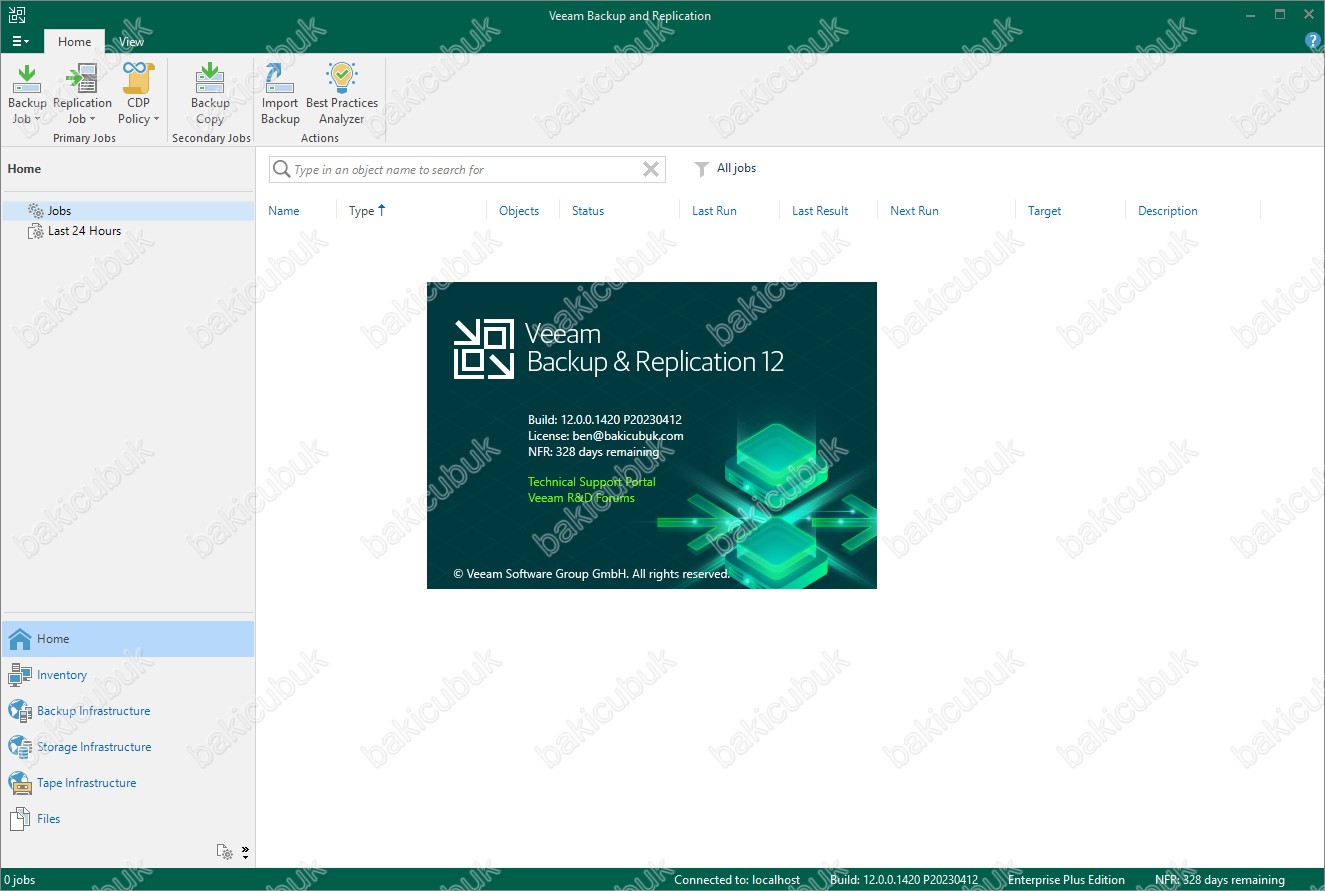Launch the Best Practices Analyzer
1325x891 pixels.
point(342,93)
